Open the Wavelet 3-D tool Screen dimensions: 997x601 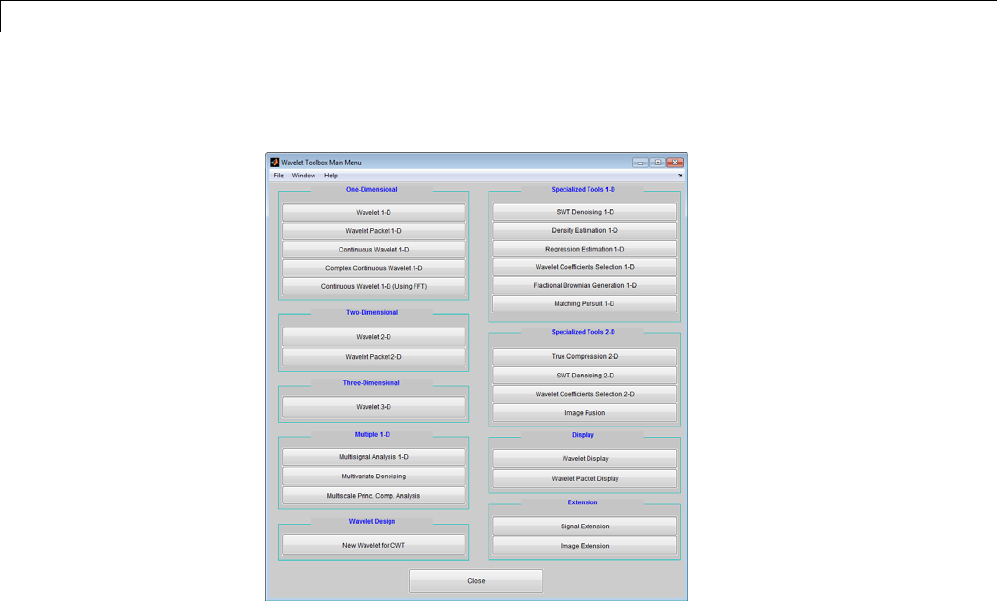[374, 406]
